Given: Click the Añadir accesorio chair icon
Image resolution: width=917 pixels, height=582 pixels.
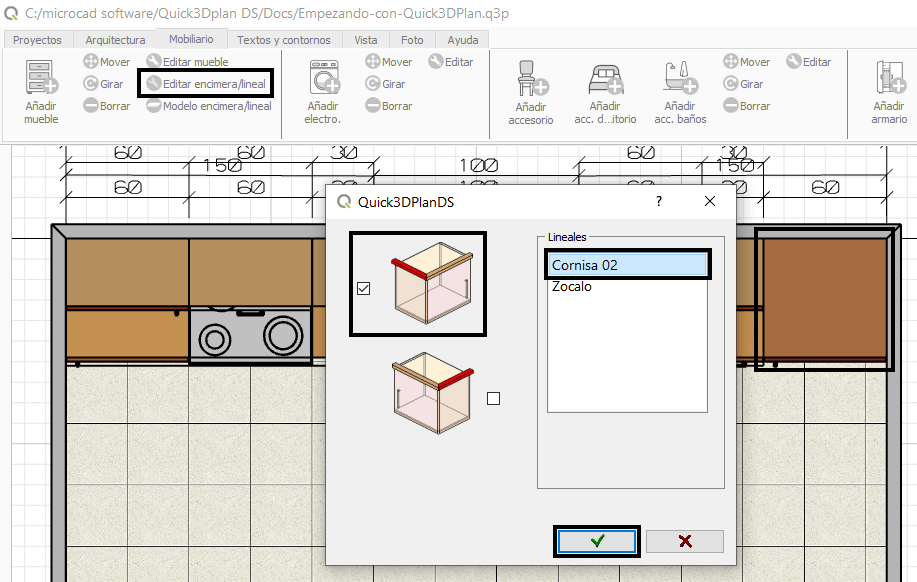Looking at the screenshot, I should (x=532, y=78).
